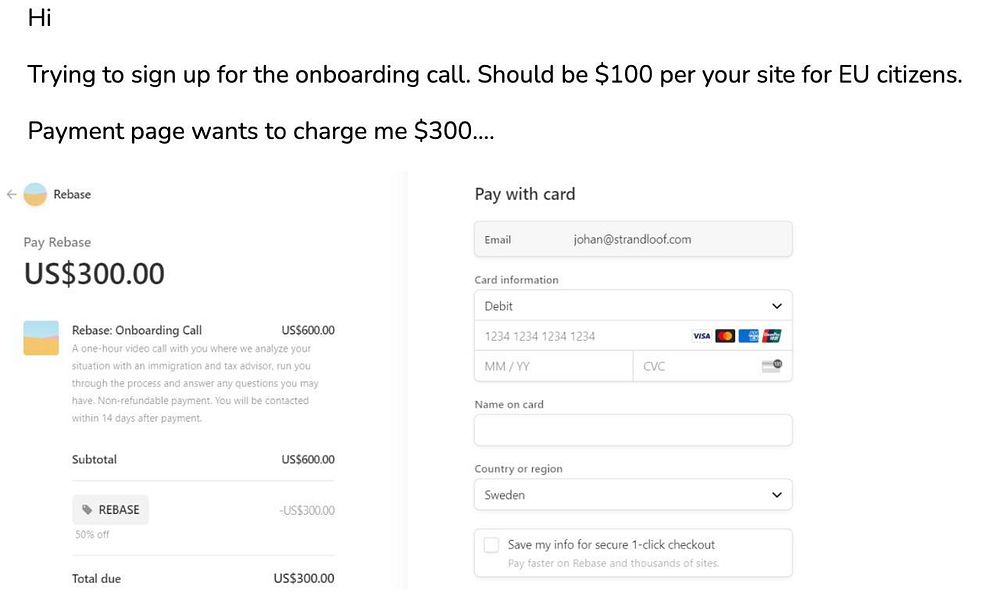
Task: Focus the card number field
Action: pos(580,336)
